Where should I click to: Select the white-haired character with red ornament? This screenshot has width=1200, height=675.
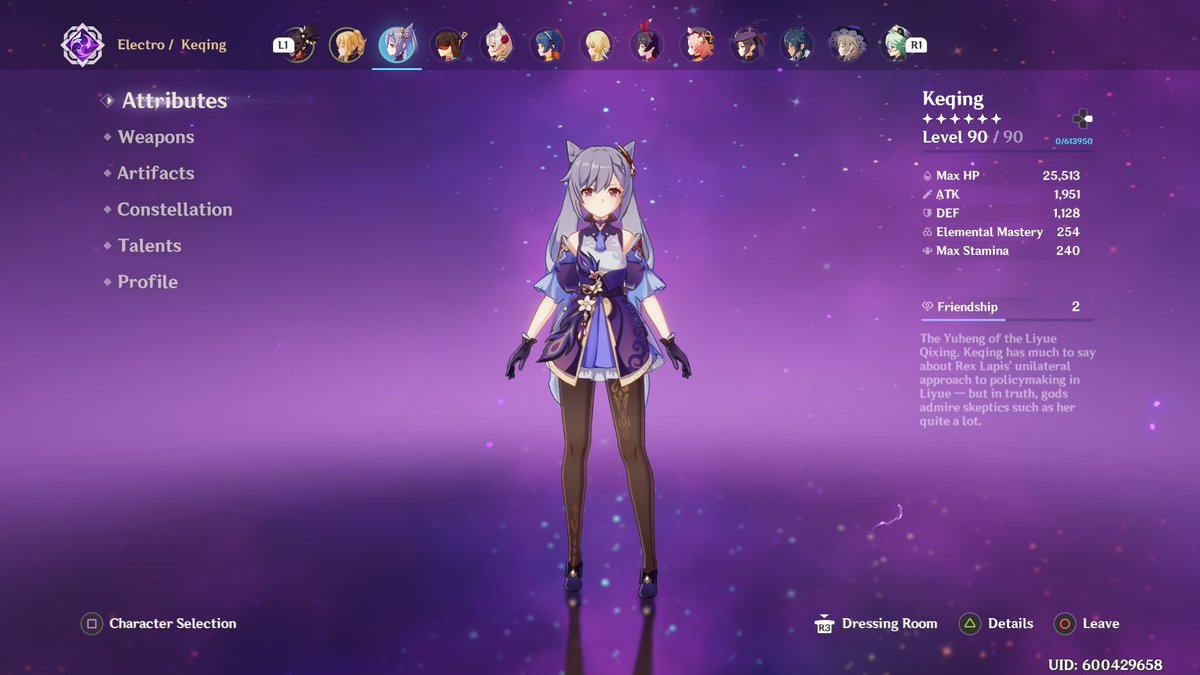[x=497, y=45]
